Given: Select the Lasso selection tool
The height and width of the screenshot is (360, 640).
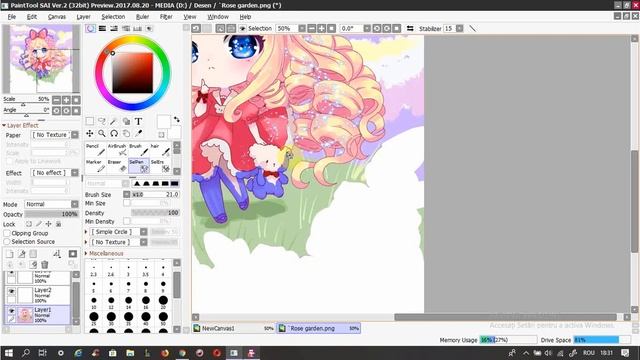Looking at the screenshot, I should click(102, 121).
